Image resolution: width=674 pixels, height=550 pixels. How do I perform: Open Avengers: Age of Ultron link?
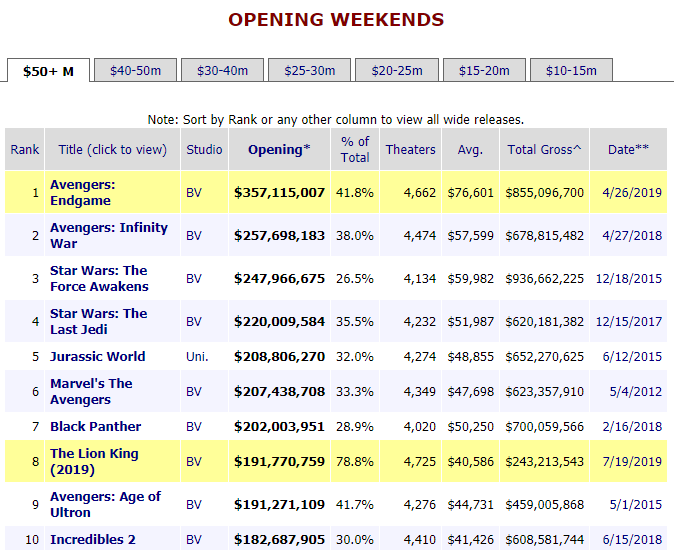[105, 504]
